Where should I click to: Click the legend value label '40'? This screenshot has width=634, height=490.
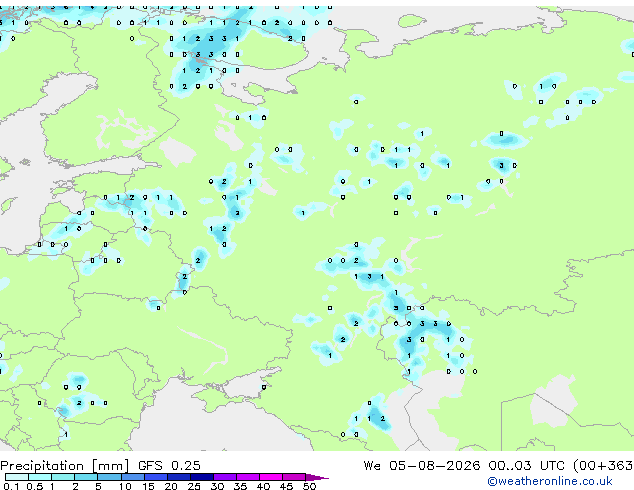pyautogui.click(x=263, y=486)
